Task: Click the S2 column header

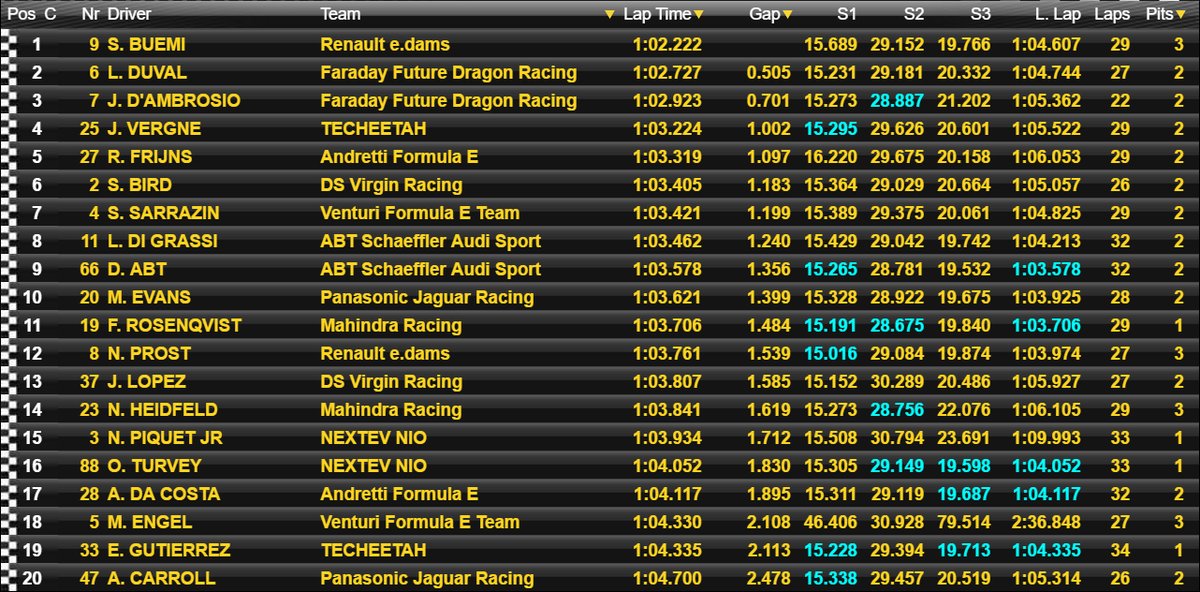Action: (x=913, y=15)
